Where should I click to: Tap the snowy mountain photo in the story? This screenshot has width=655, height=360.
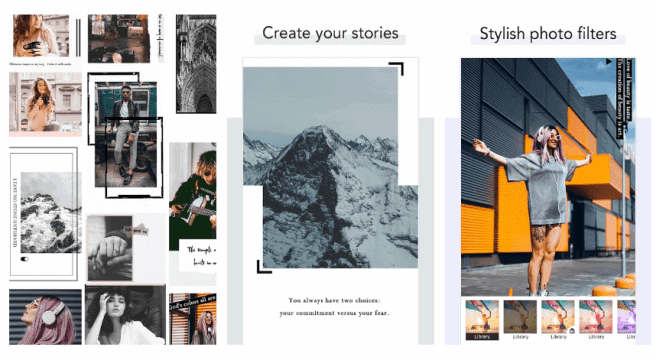pos(330,167)
